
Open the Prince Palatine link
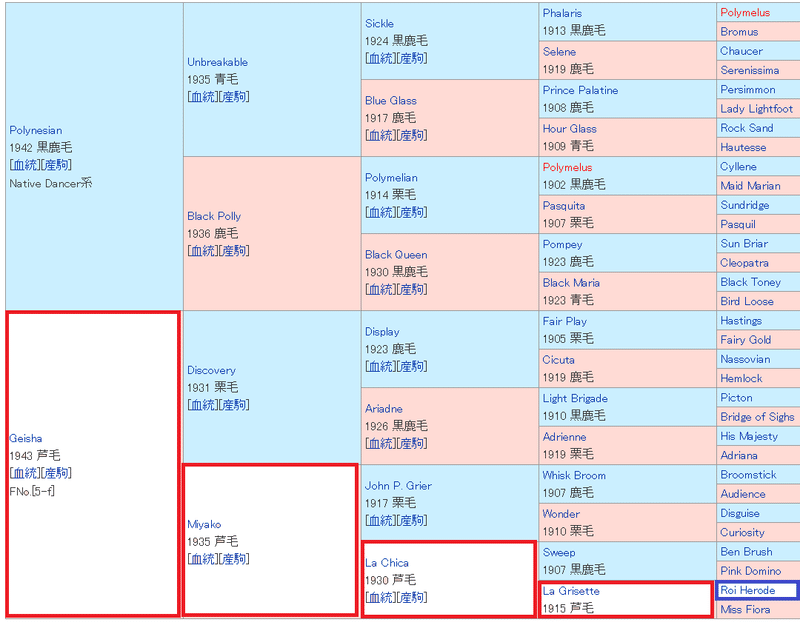point(580,90)
